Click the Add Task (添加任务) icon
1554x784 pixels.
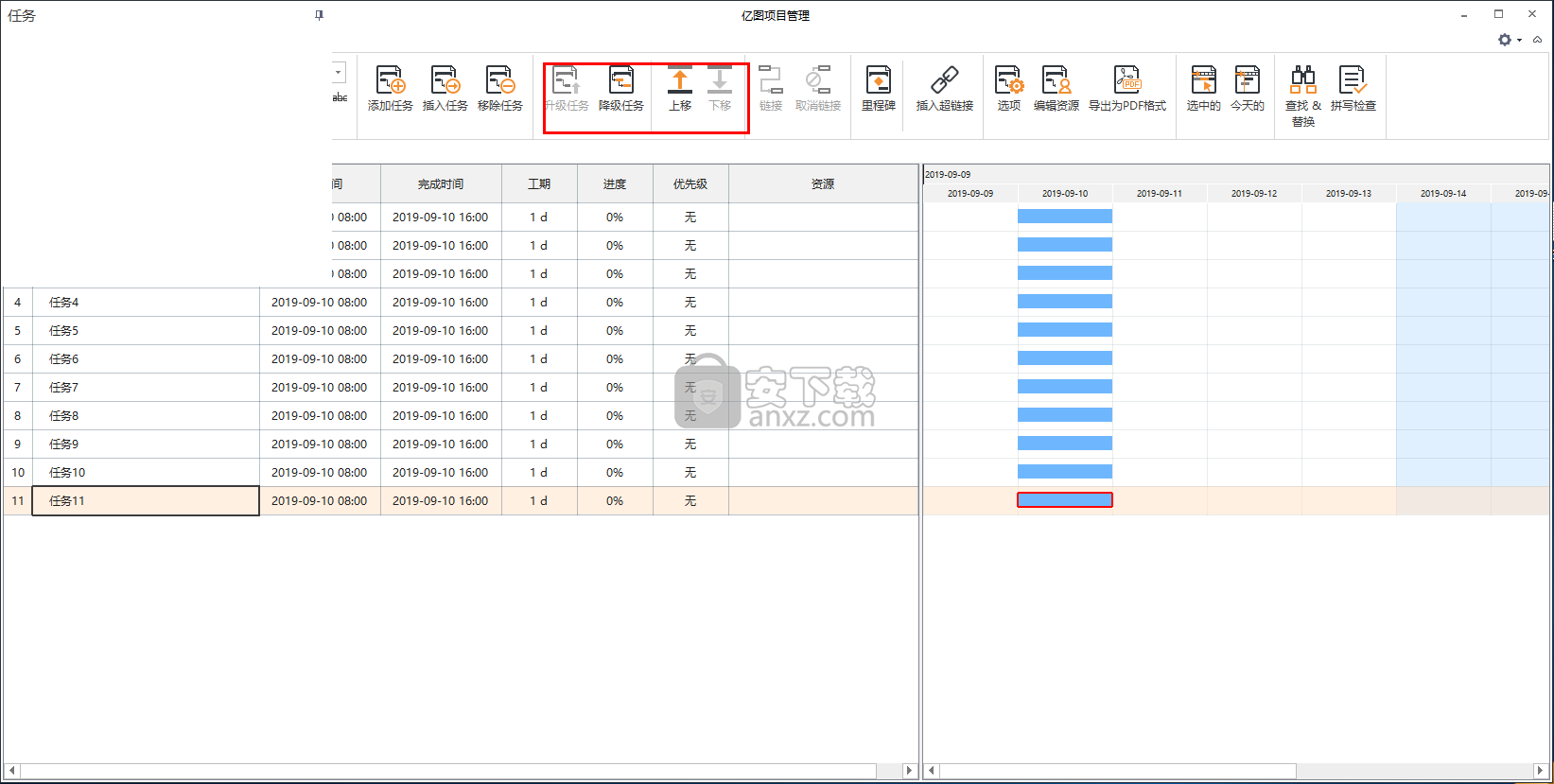[390, 88]
